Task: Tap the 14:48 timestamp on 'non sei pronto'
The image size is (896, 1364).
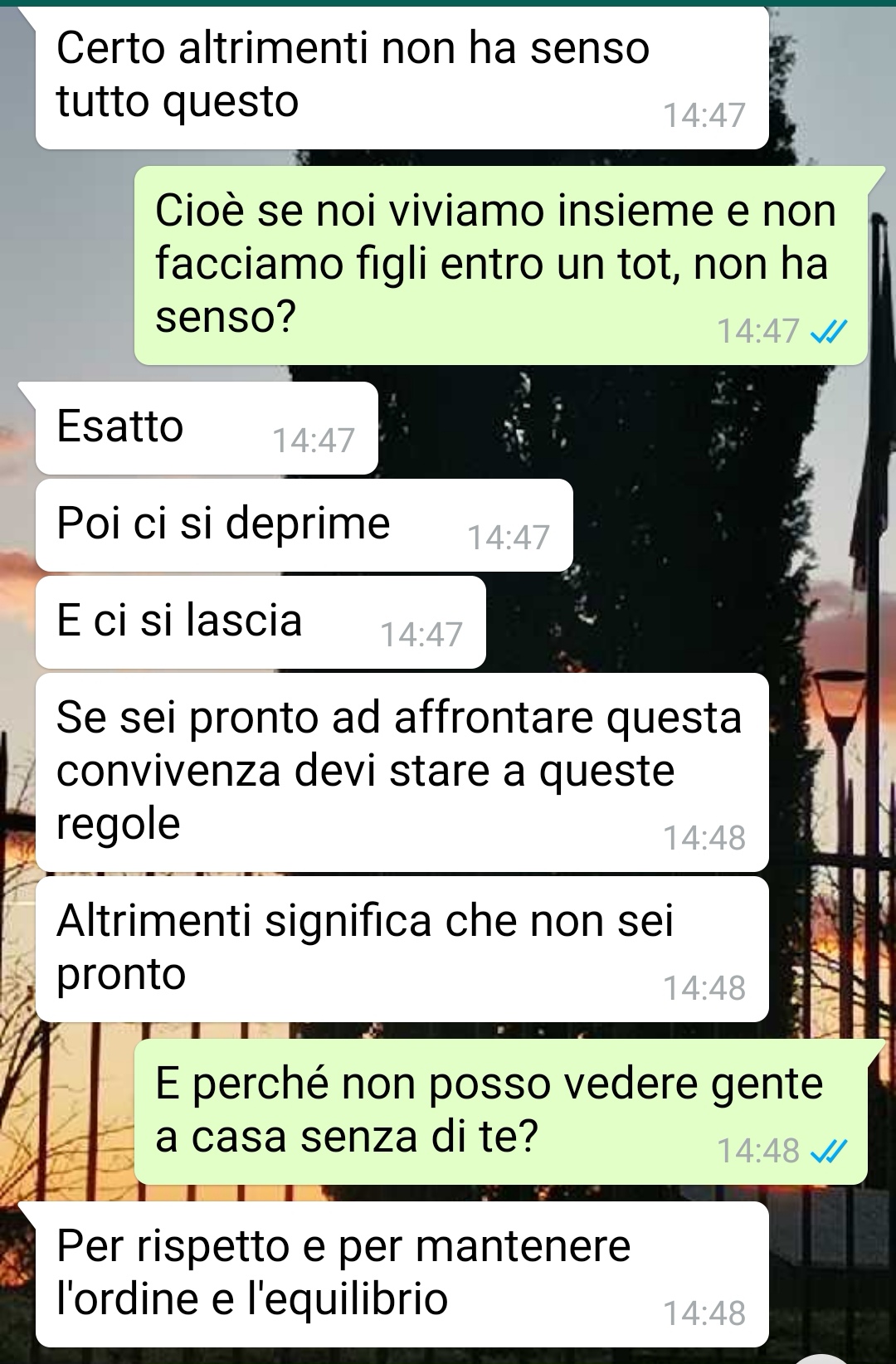Action: pyautogui.click(x=704, y=988)
